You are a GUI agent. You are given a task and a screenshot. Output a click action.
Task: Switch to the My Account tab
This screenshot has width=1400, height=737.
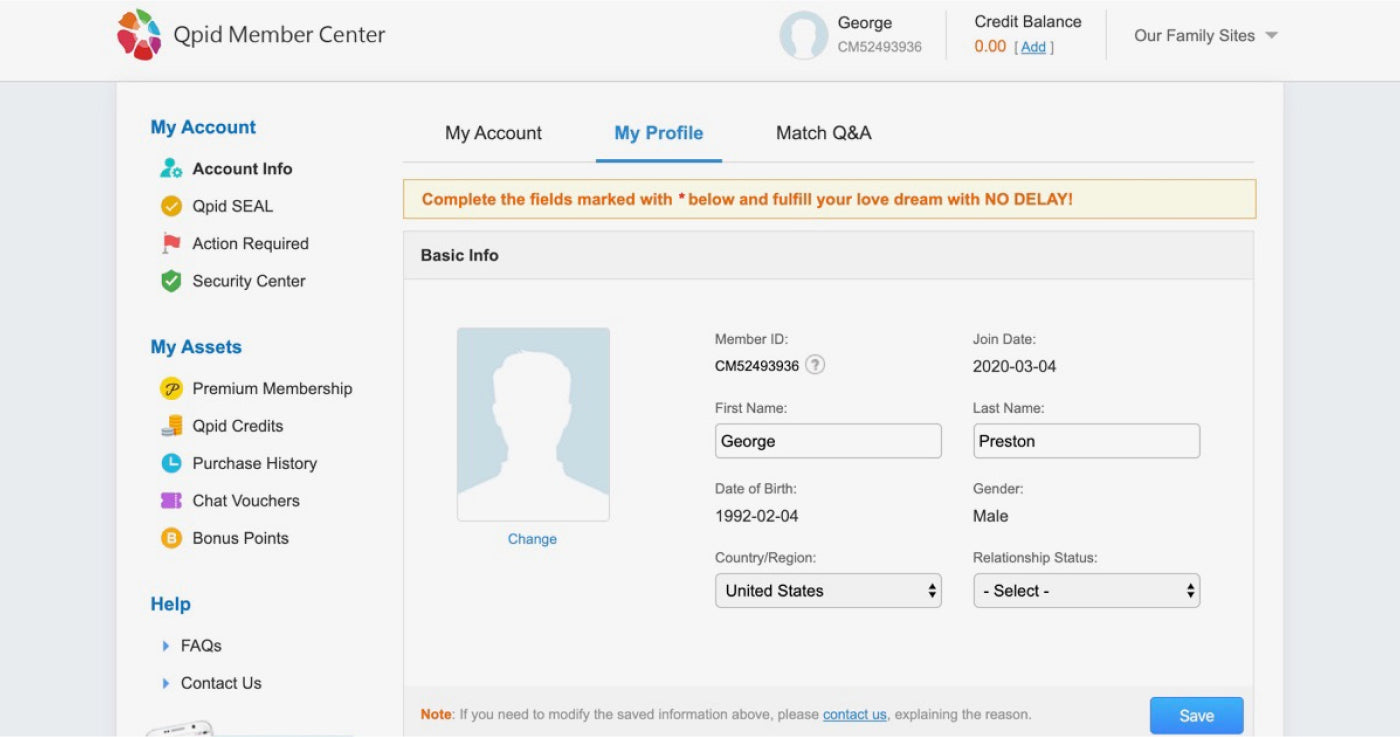click(x=493, y=133)
